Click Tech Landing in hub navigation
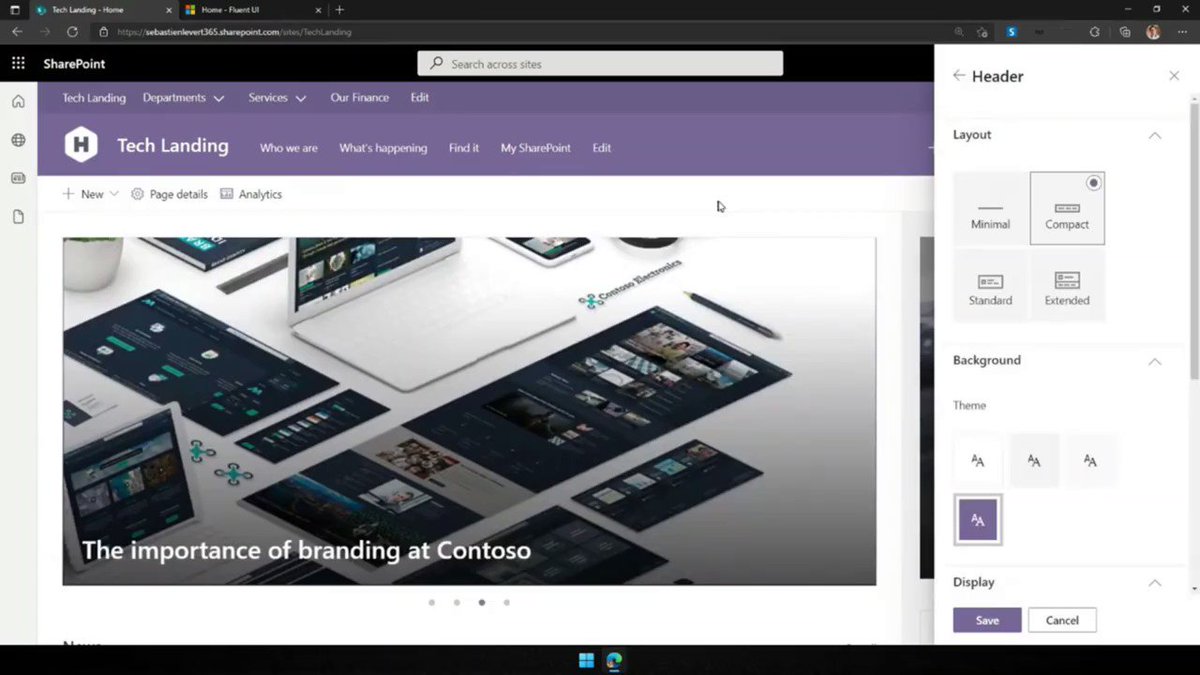1200x675 pixels. point(94,98)
